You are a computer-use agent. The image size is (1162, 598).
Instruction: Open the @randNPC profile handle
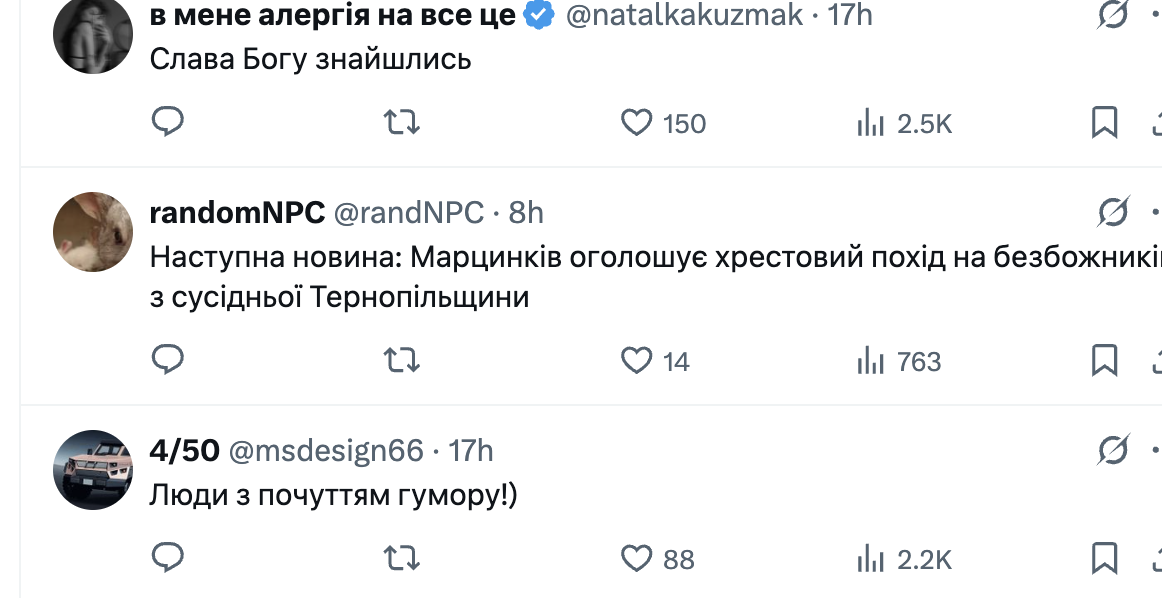pos(407,213)
